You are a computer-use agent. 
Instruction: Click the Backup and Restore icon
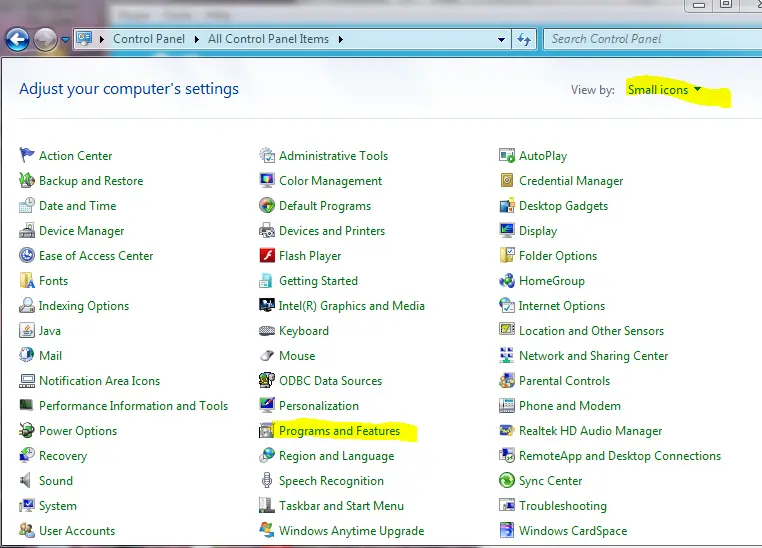coord(27,180)
